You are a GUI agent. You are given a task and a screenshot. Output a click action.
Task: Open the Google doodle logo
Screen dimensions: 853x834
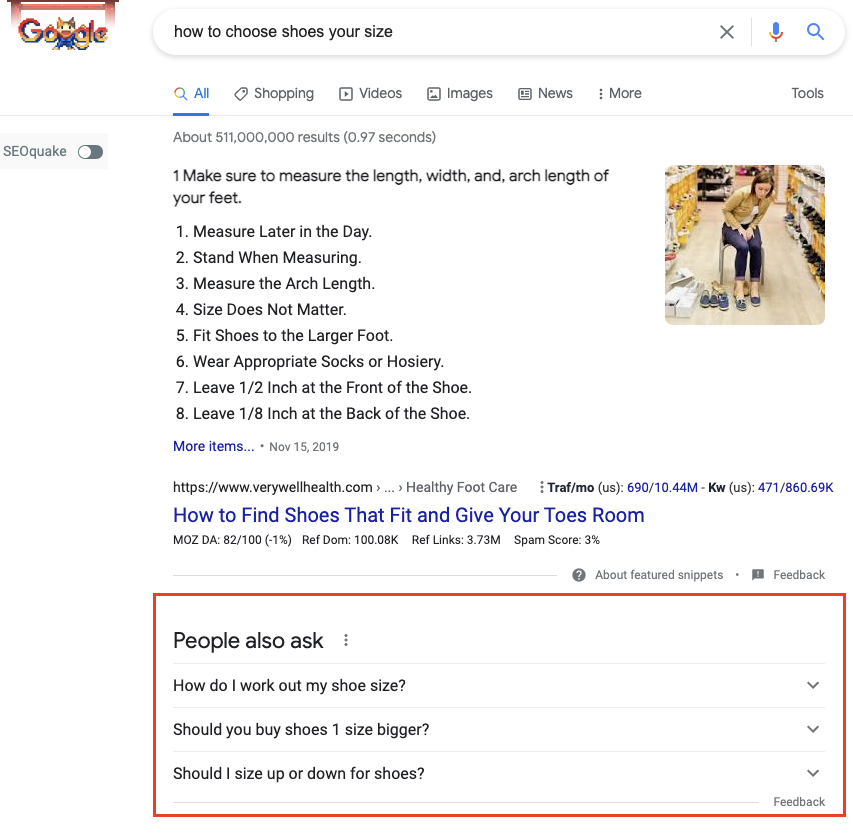pos(63,31)
